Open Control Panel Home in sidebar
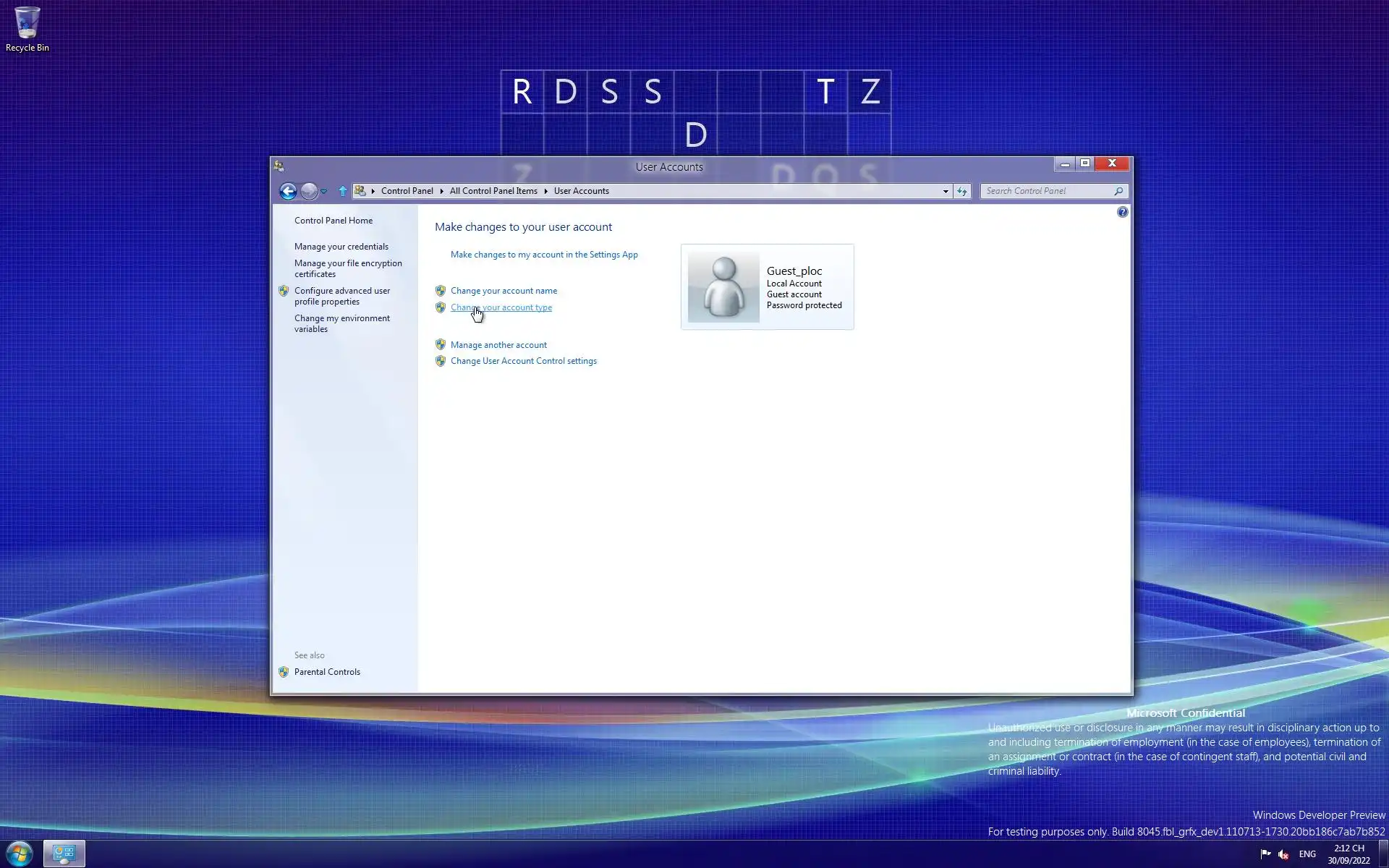 pyautogui.click(x=334, y=221)
